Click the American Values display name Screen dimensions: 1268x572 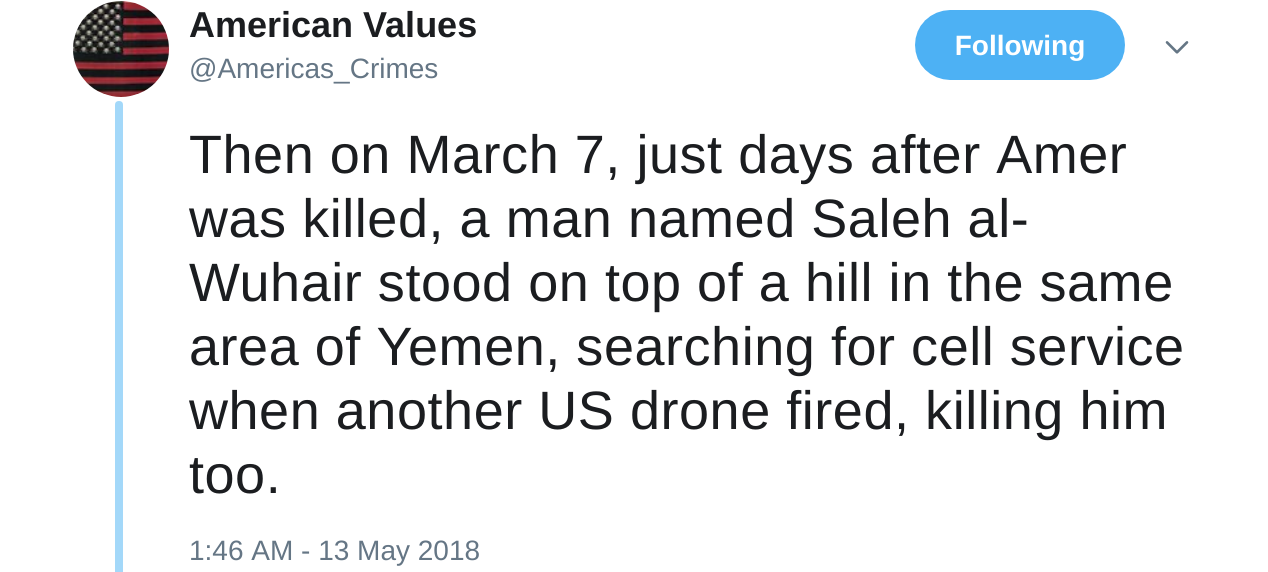333,25
